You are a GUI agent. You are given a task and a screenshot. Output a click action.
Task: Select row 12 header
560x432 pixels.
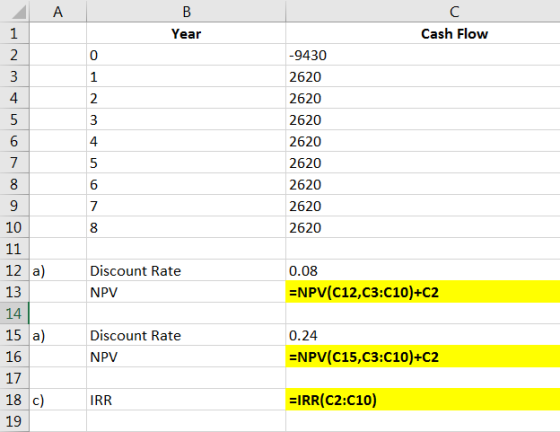pyautogui.click(x=14, y=271)
